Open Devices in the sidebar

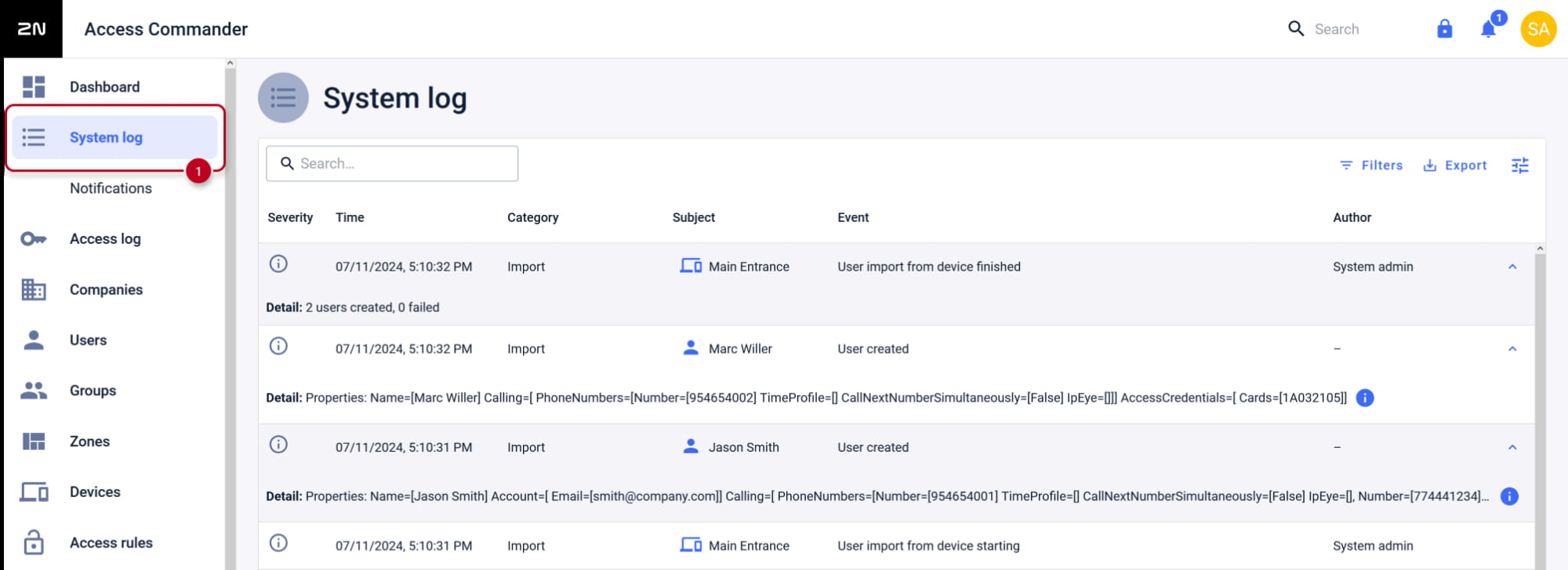tap(95, 492)
